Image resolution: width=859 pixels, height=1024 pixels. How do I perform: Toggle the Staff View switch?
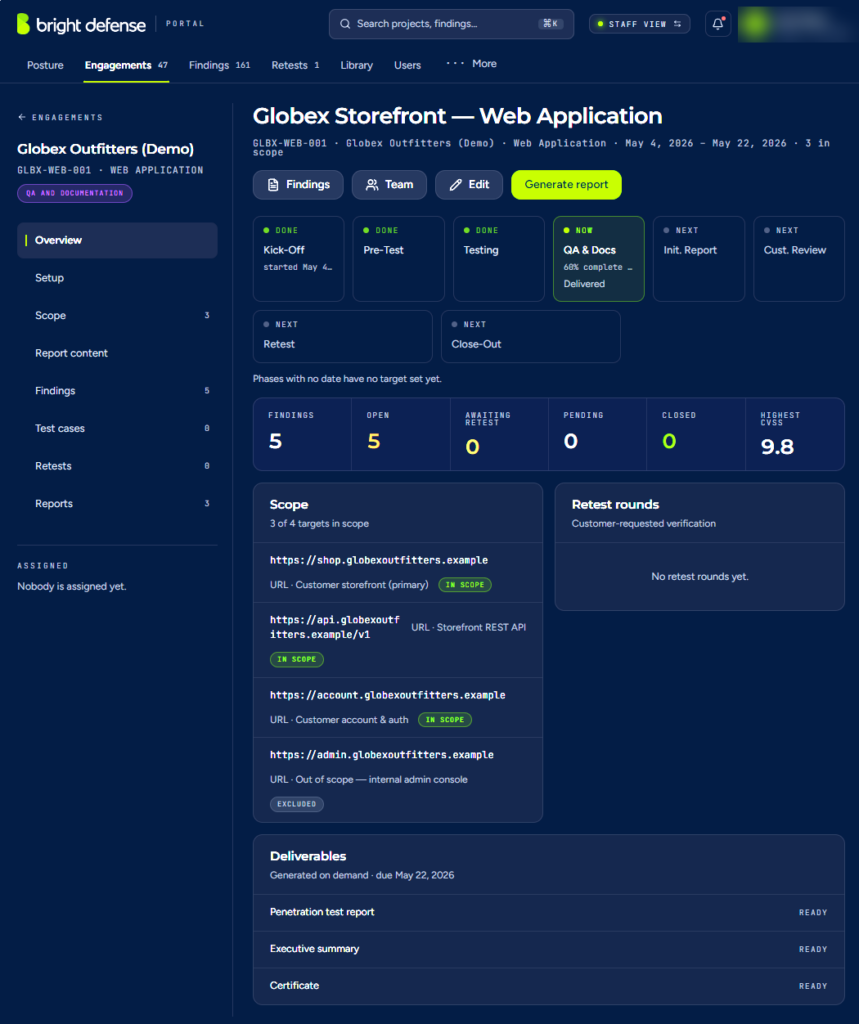pos(640,24)
